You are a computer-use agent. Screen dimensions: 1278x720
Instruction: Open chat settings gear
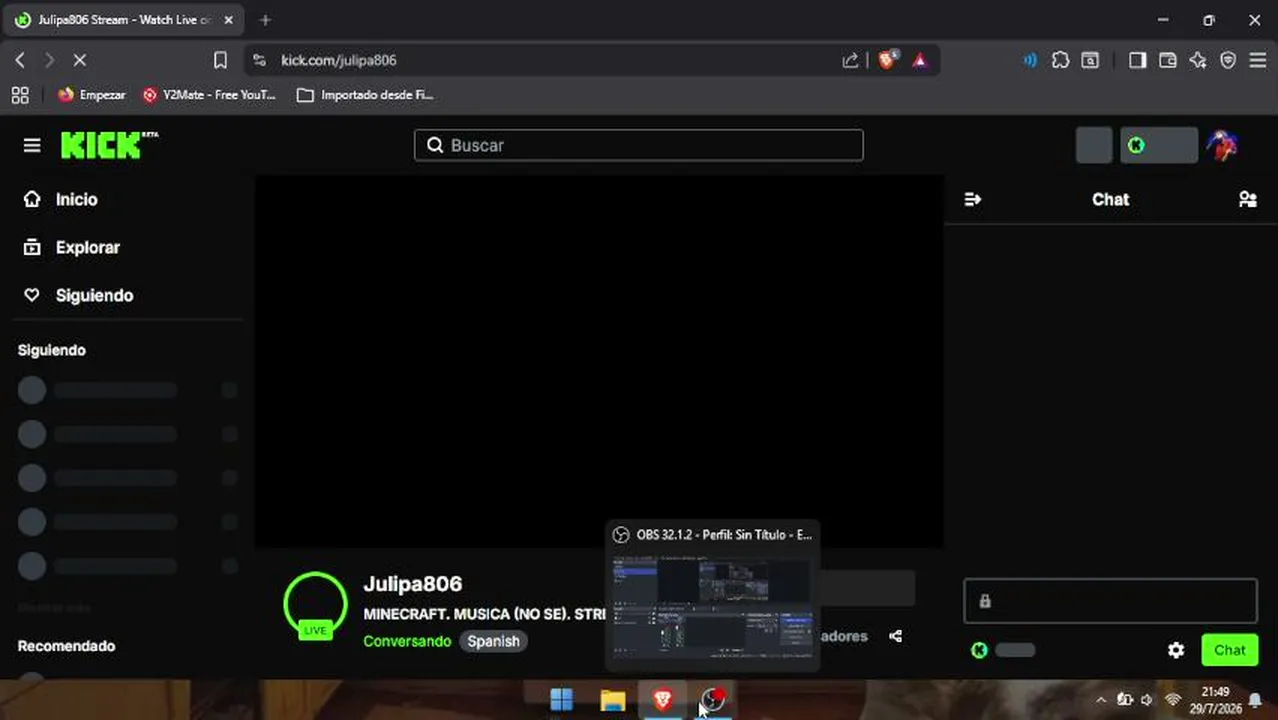pyautogui.click(x=1176, y=650)
